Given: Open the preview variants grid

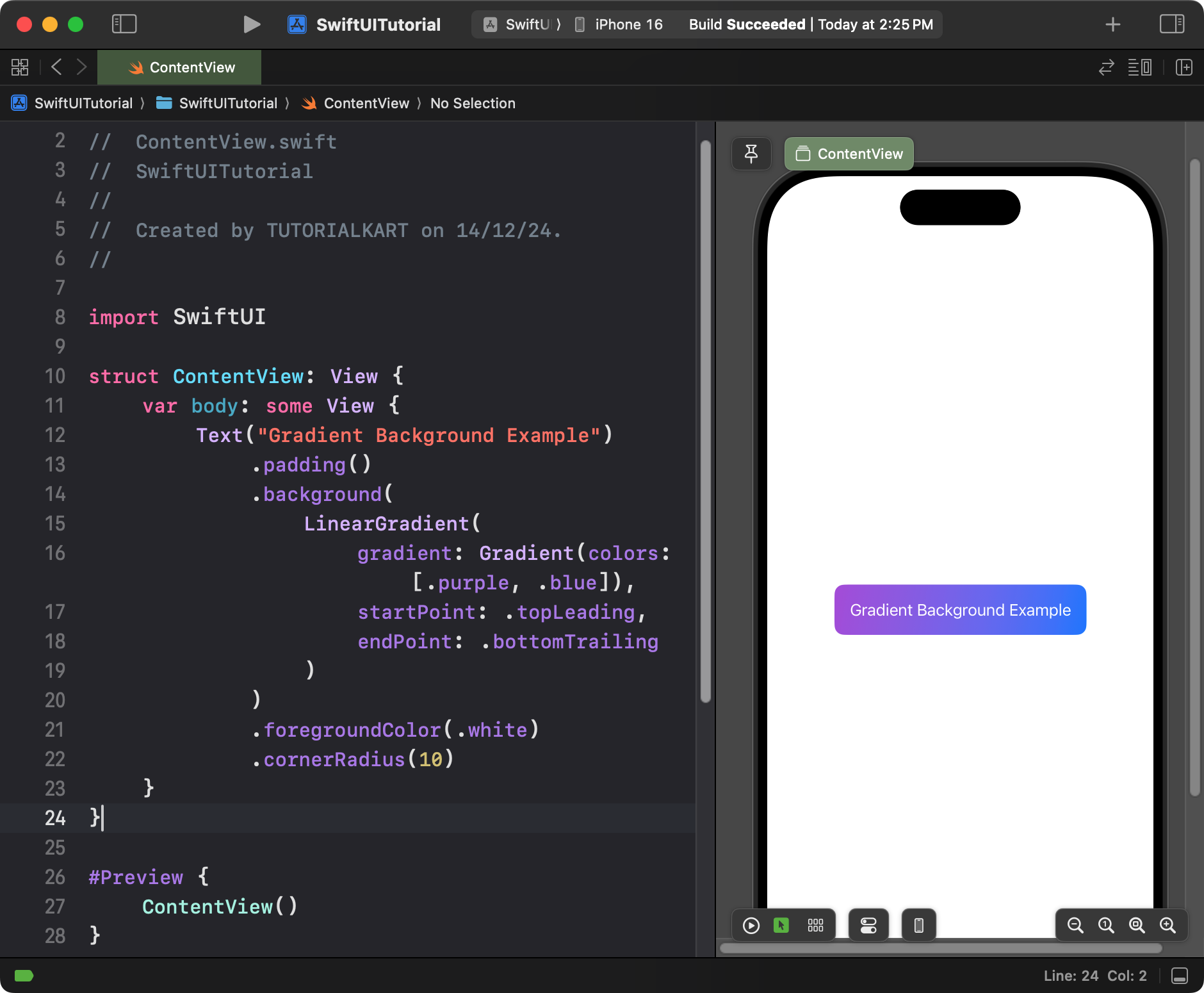Looking at the screenshot, I should tap(815, 925).
